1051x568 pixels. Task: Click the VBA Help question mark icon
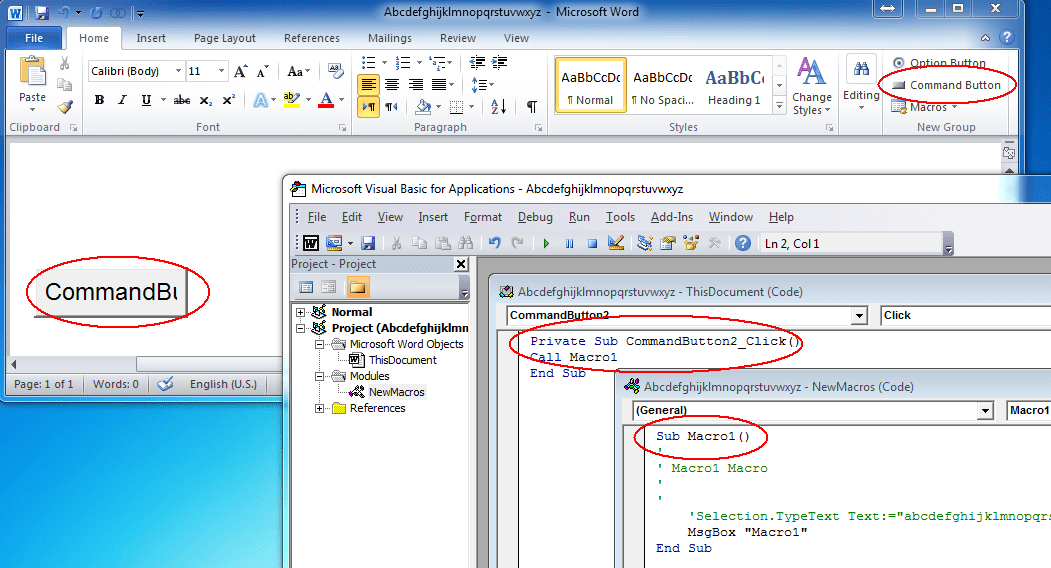(743, 243)
